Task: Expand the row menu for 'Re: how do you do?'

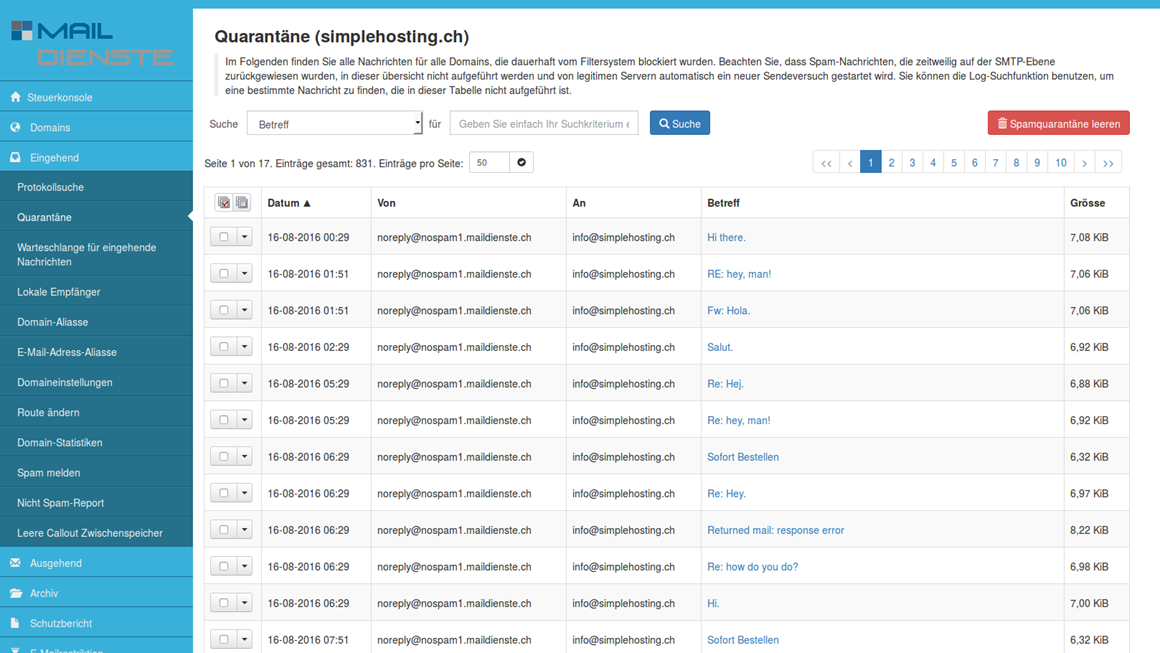Action: coord(245,567)
